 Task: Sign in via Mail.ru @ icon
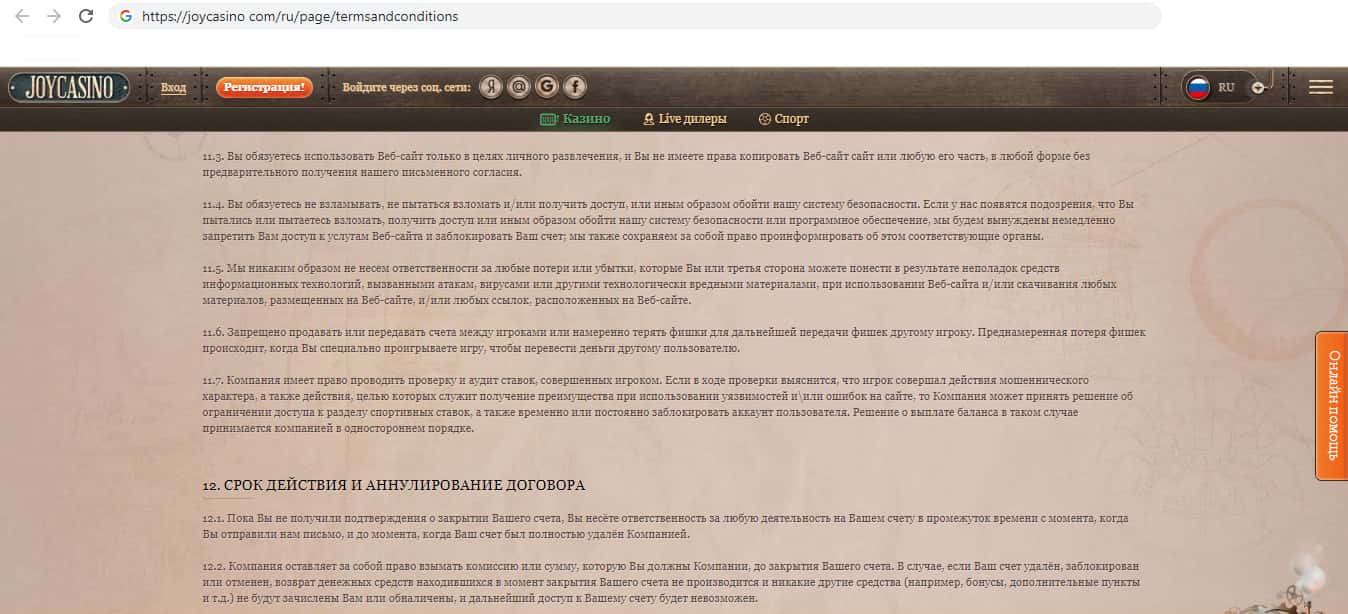[x=518, y=87]
